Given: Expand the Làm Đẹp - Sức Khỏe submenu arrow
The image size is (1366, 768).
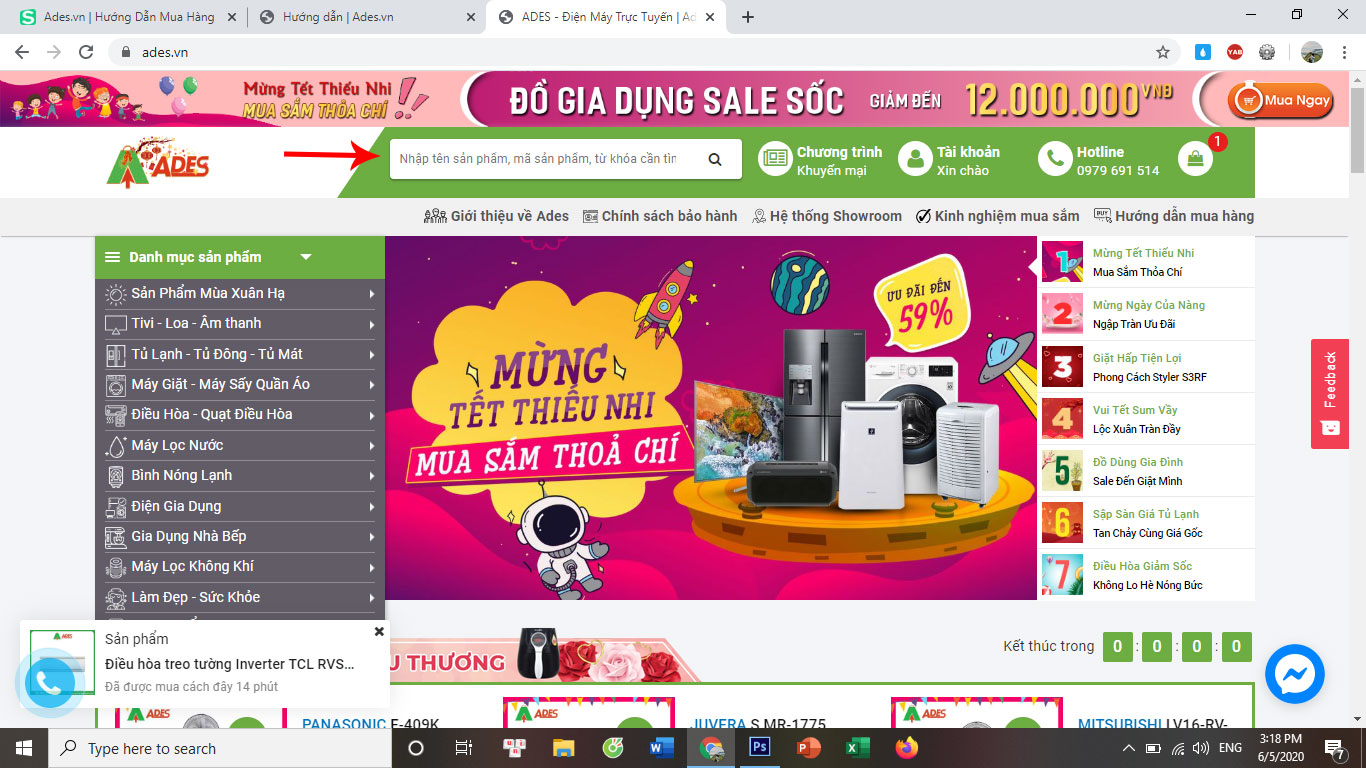Looking at the screenshot, I should pyautogui.click(x=372, y=598).
